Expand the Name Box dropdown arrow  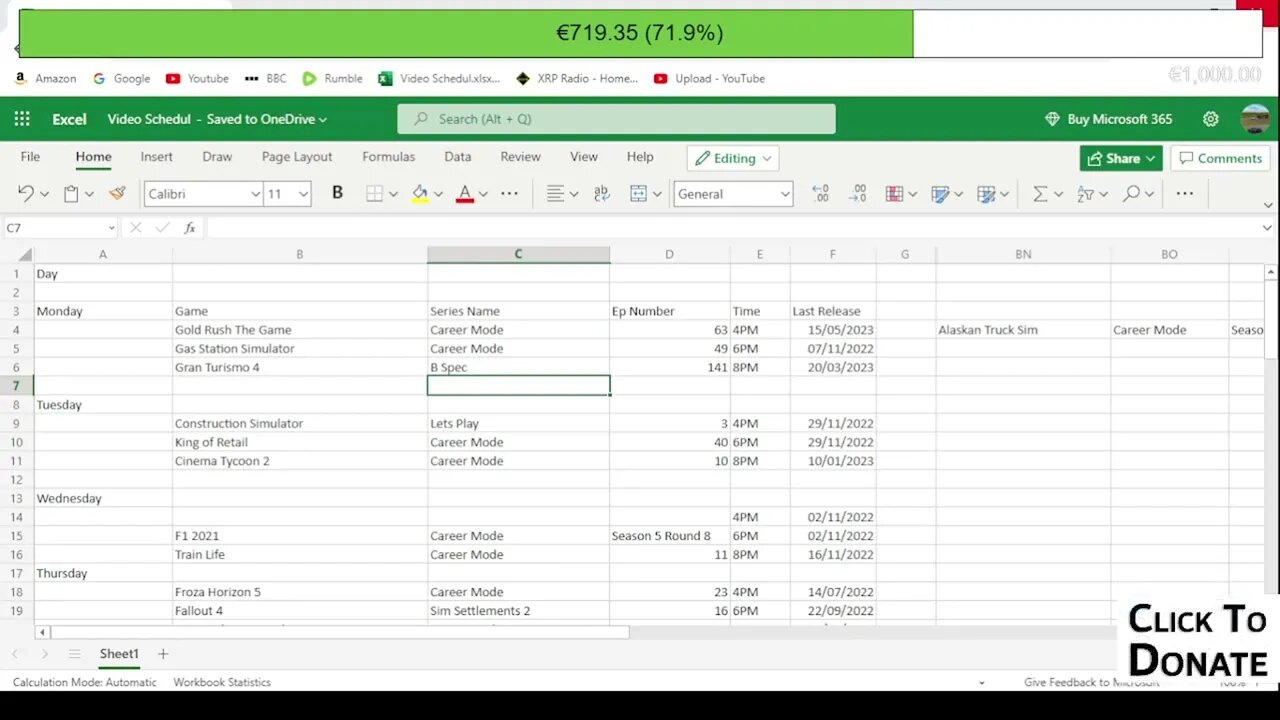(x=111, y=228)
